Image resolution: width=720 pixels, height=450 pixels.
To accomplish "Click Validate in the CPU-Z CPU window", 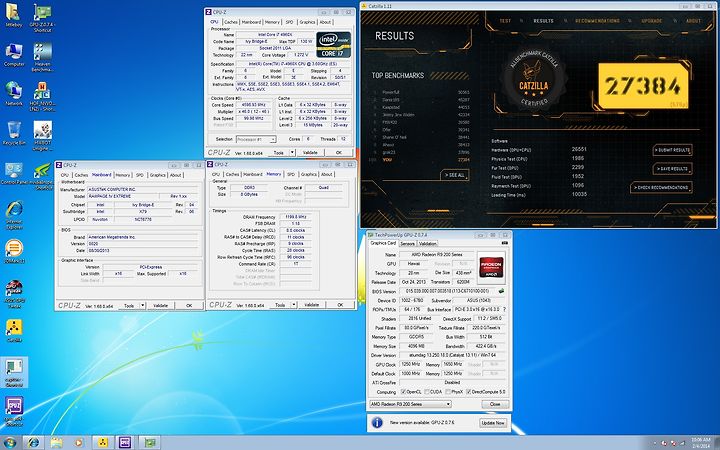I will click(x=310, y=152).
